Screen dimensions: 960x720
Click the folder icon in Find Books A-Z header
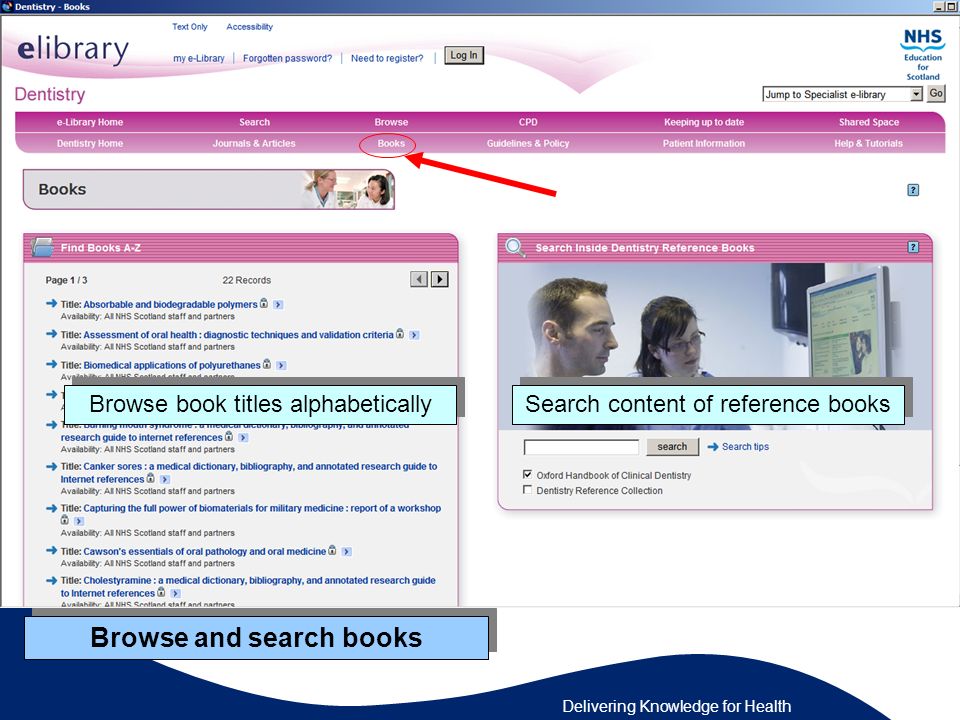coord(42,247)
